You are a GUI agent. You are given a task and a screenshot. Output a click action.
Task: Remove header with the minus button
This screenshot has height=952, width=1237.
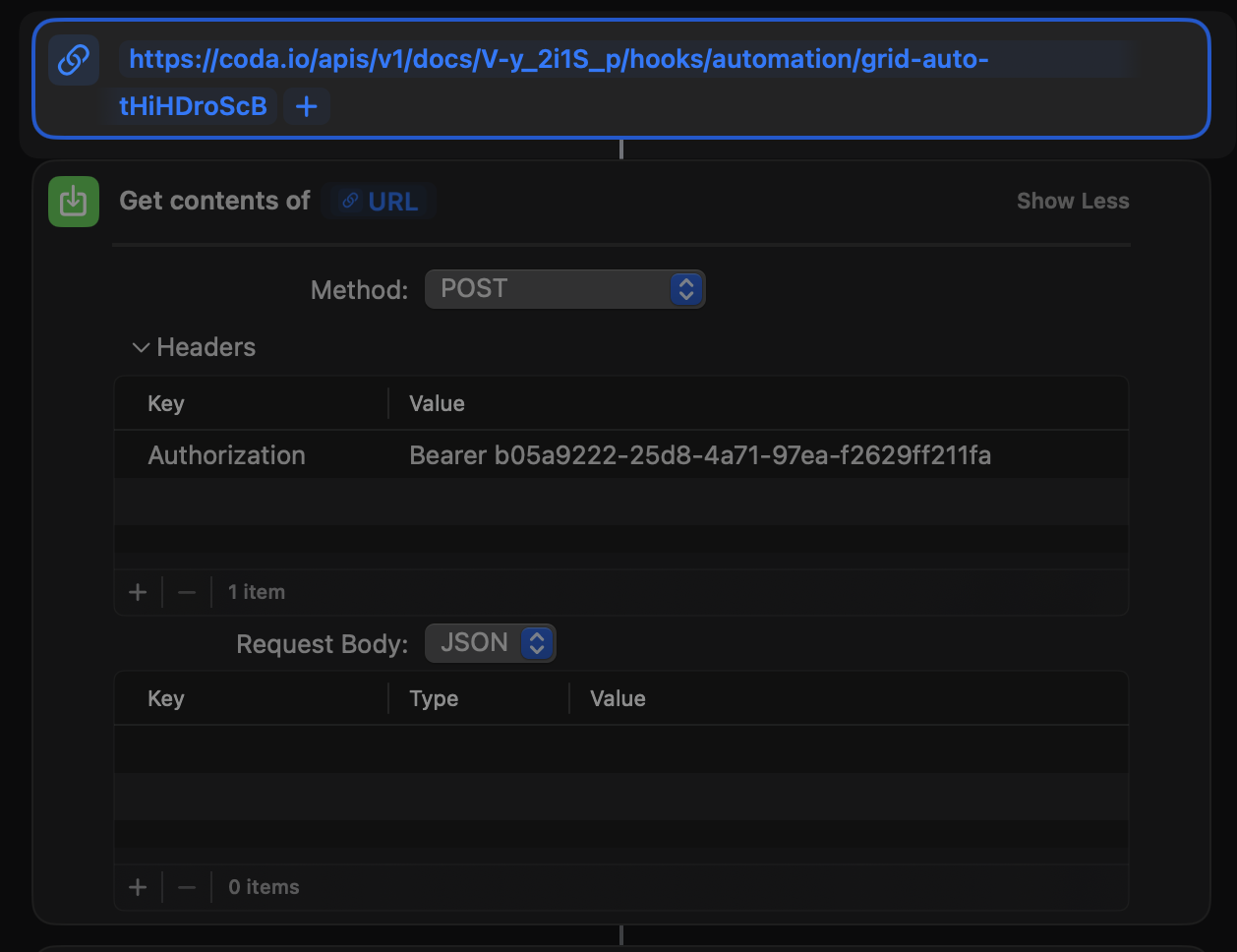187,592
